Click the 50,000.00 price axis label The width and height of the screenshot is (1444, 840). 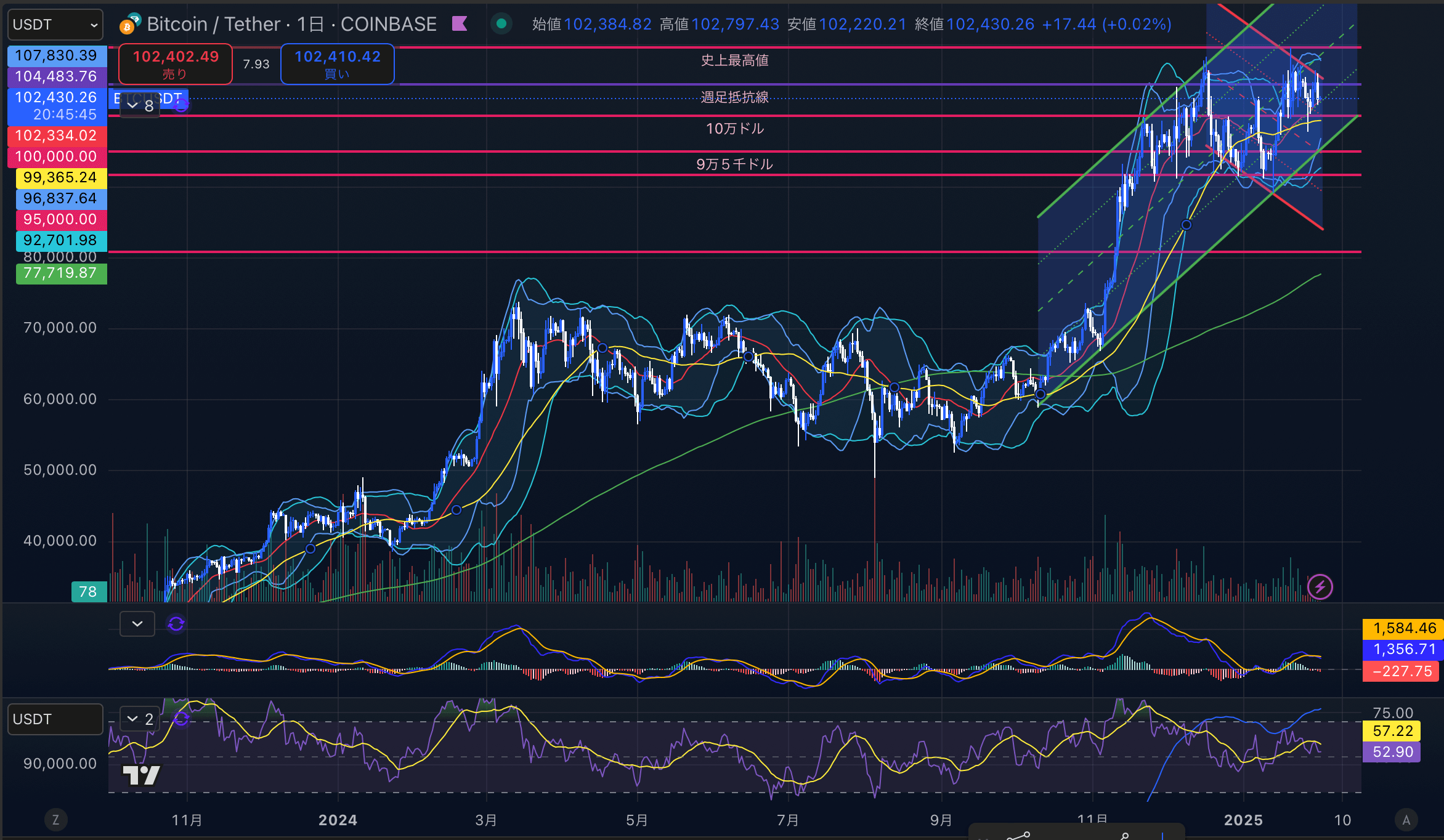point(60,470)
